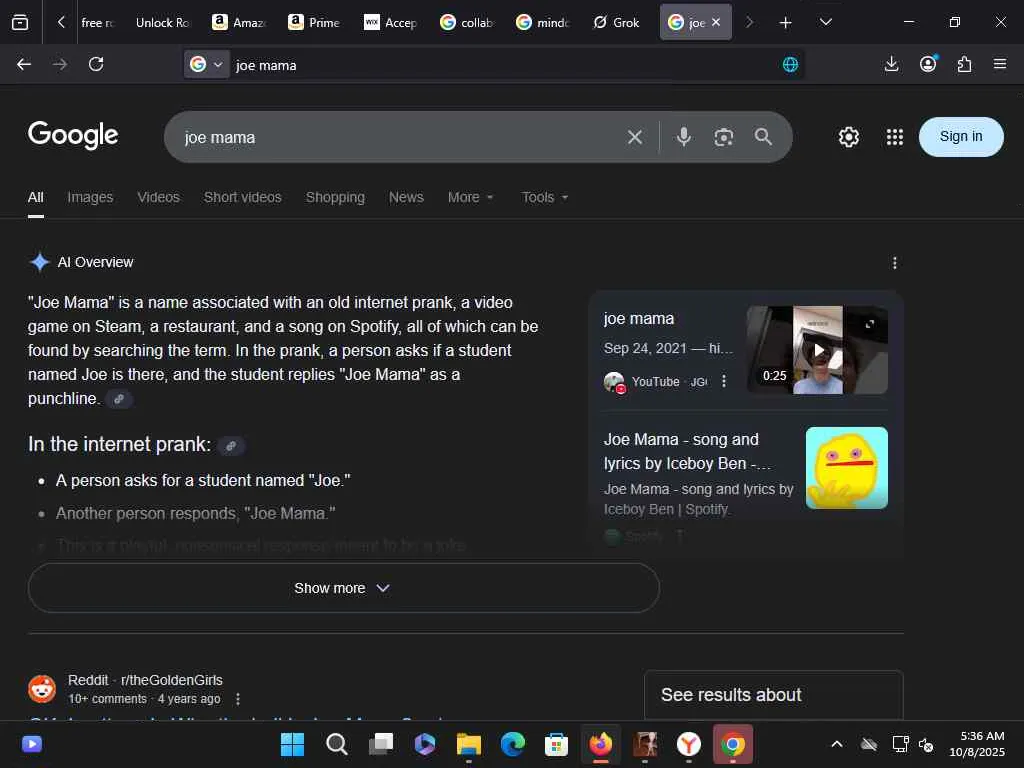The image size is (1024, 768).
Task: Open the tab overview (Firefox View) icon
Action: pos(20,22)
